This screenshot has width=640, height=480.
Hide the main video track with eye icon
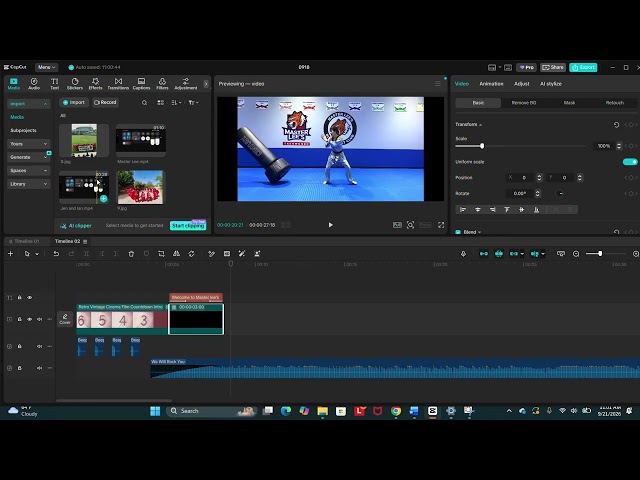point(29,319)
